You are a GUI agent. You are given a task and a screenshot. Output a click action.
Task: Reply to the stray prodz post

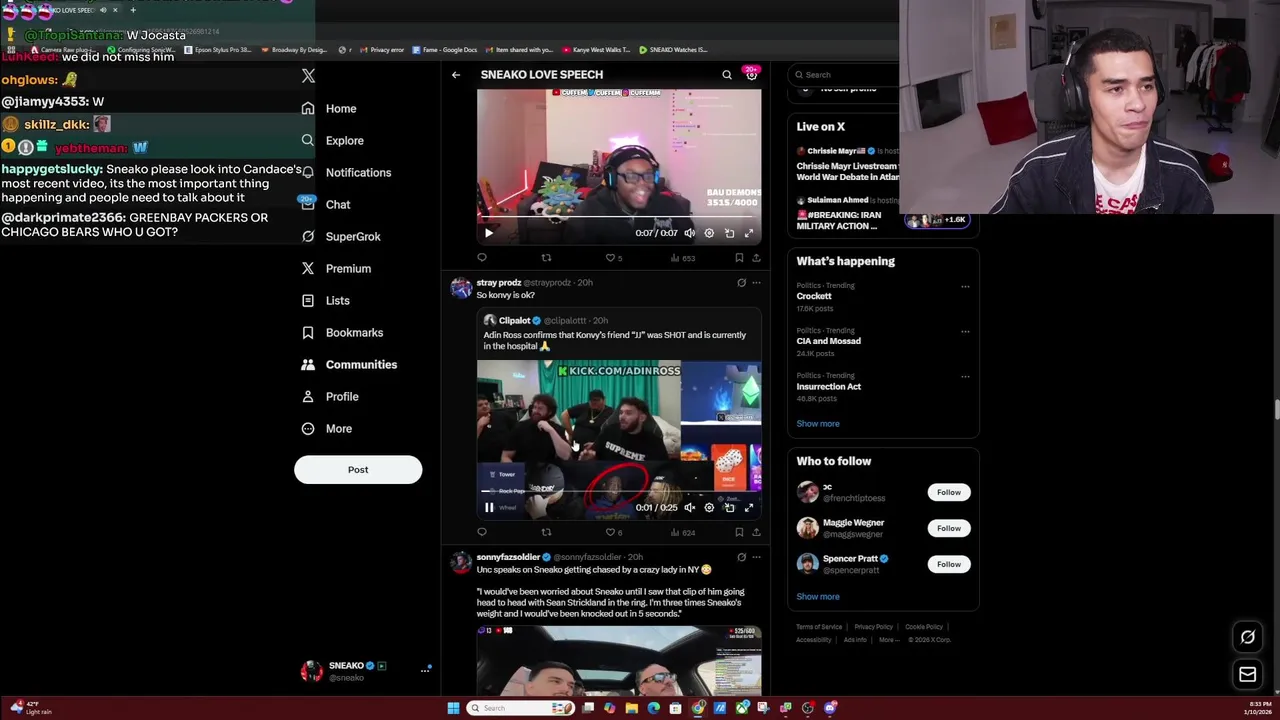pos(482,532)
